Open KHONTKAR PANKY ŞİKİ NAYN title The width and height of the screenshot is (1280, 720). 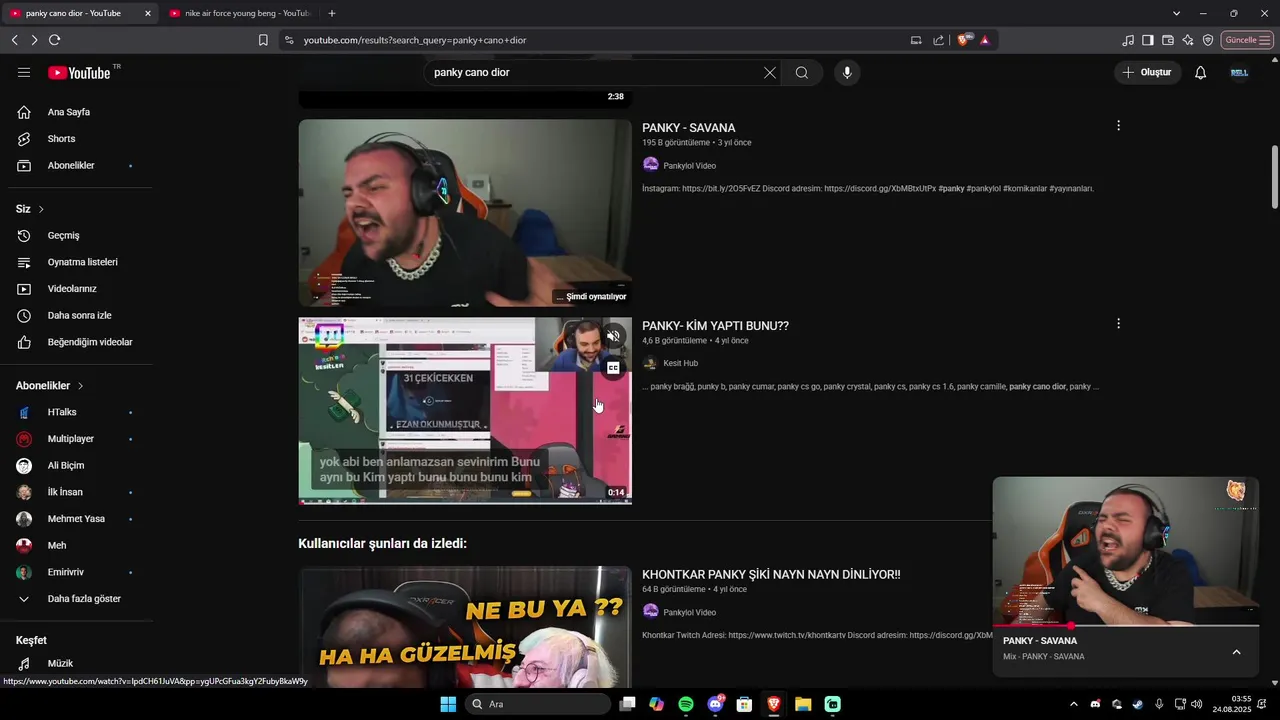(x=771, y=575)
